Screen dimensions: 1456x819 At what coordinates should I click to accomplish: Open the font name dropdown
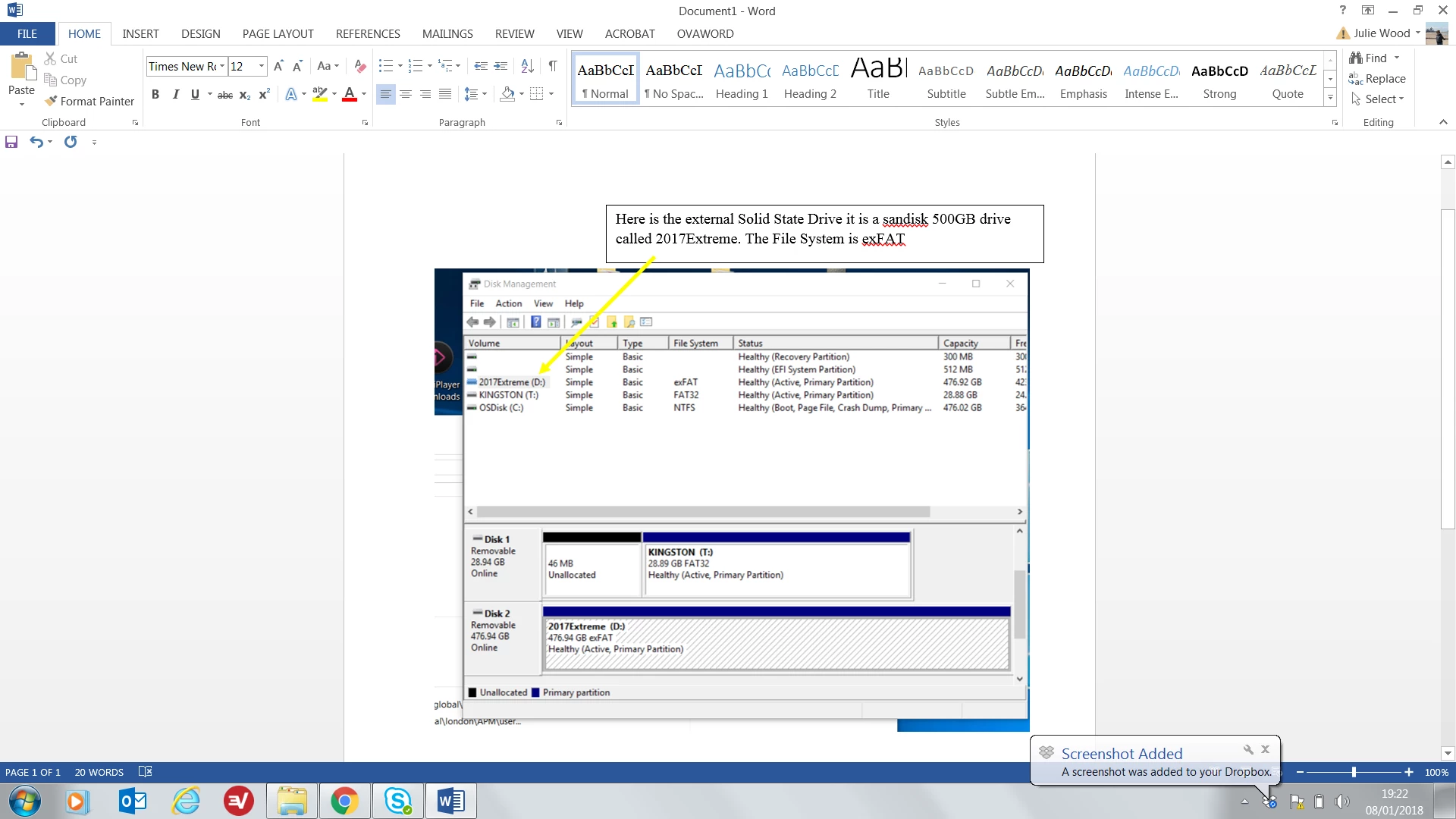221,66
